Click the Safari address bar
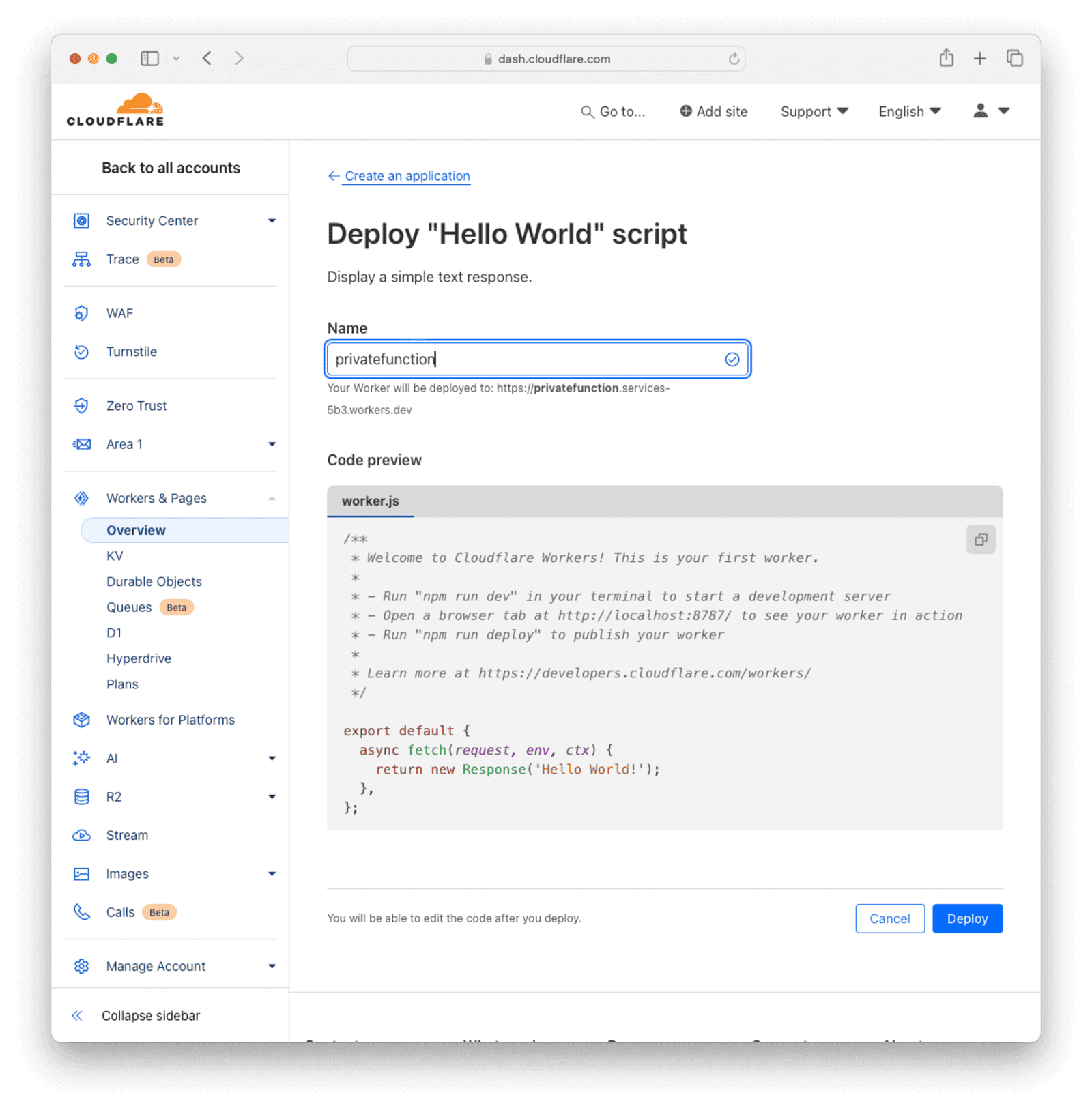 546,59
